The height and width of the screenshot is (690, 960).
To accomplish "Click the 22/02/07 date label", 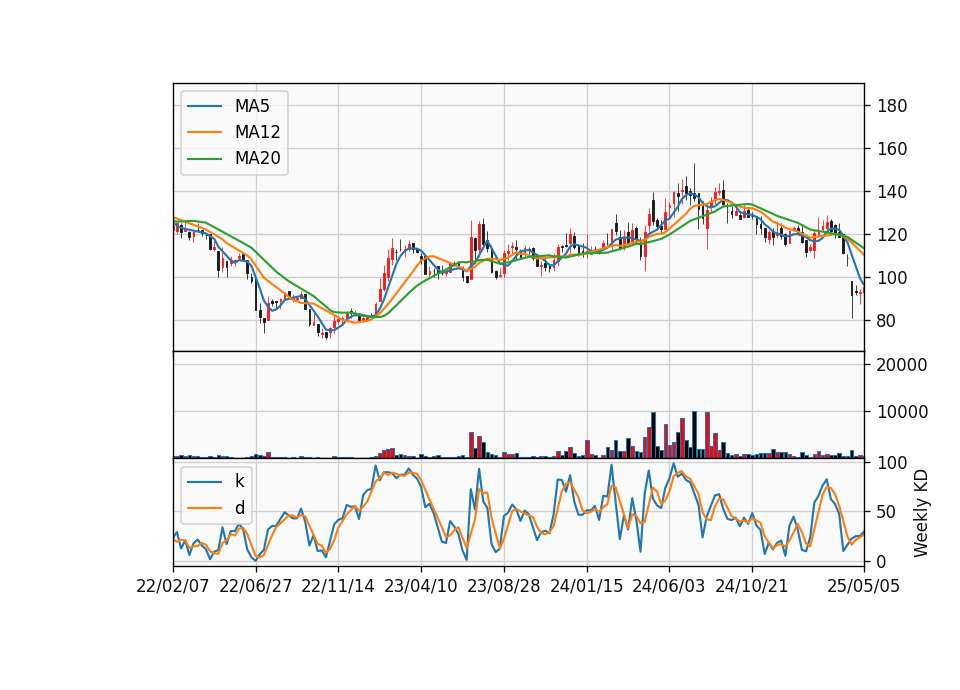I will tap(173, 586).
